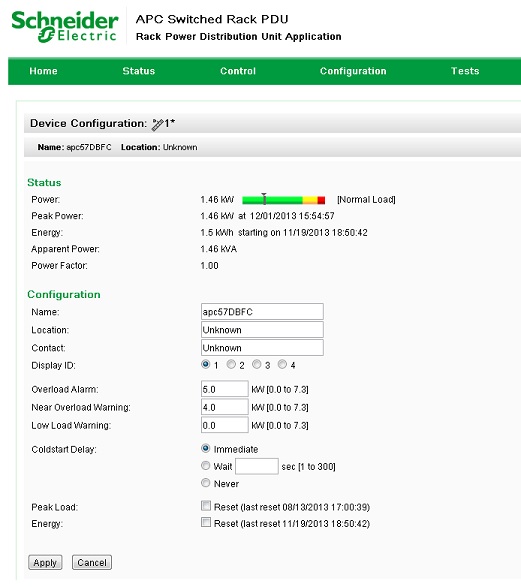Click the Location input field
This screenshot has width=521, height=587.
click(x=262, y=329)
